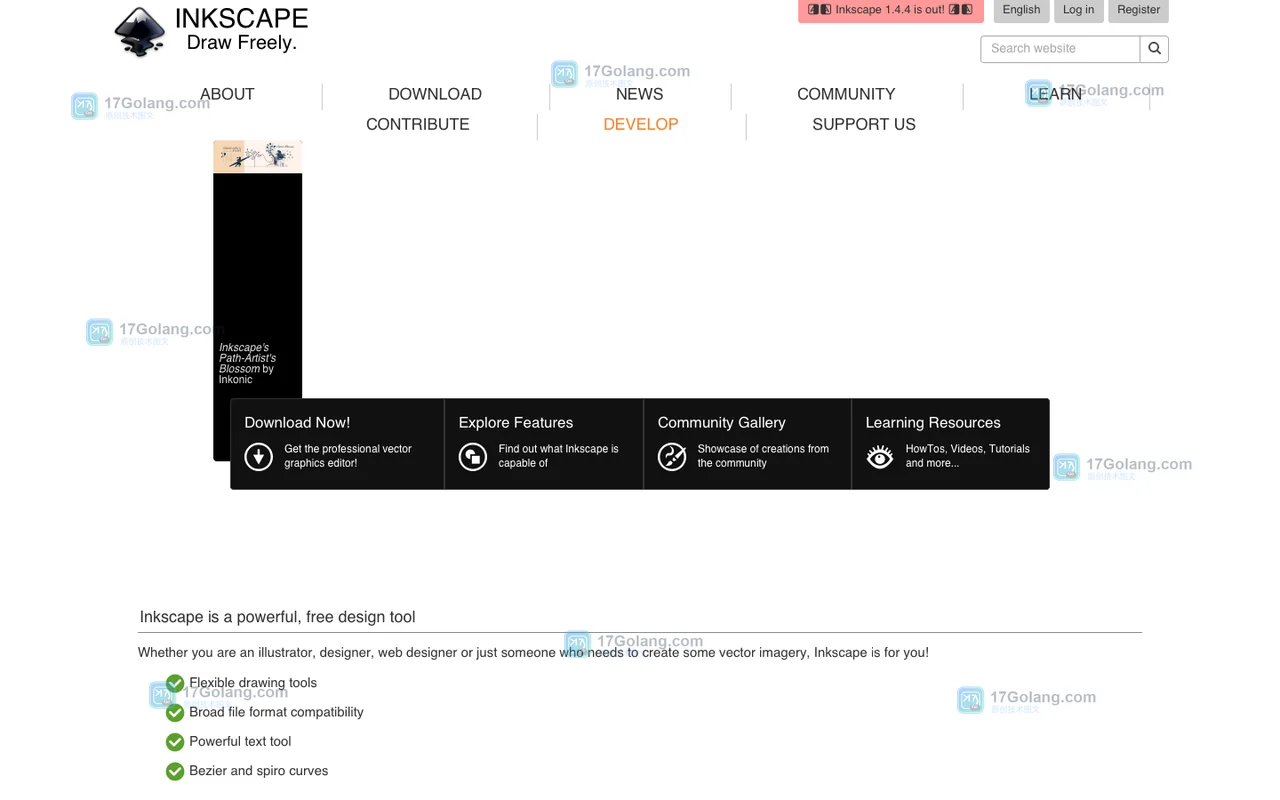Click the Inkscape mountain logo
Image resolution: width=1280 pixels, height=800 pixels.
coord(139,32)
